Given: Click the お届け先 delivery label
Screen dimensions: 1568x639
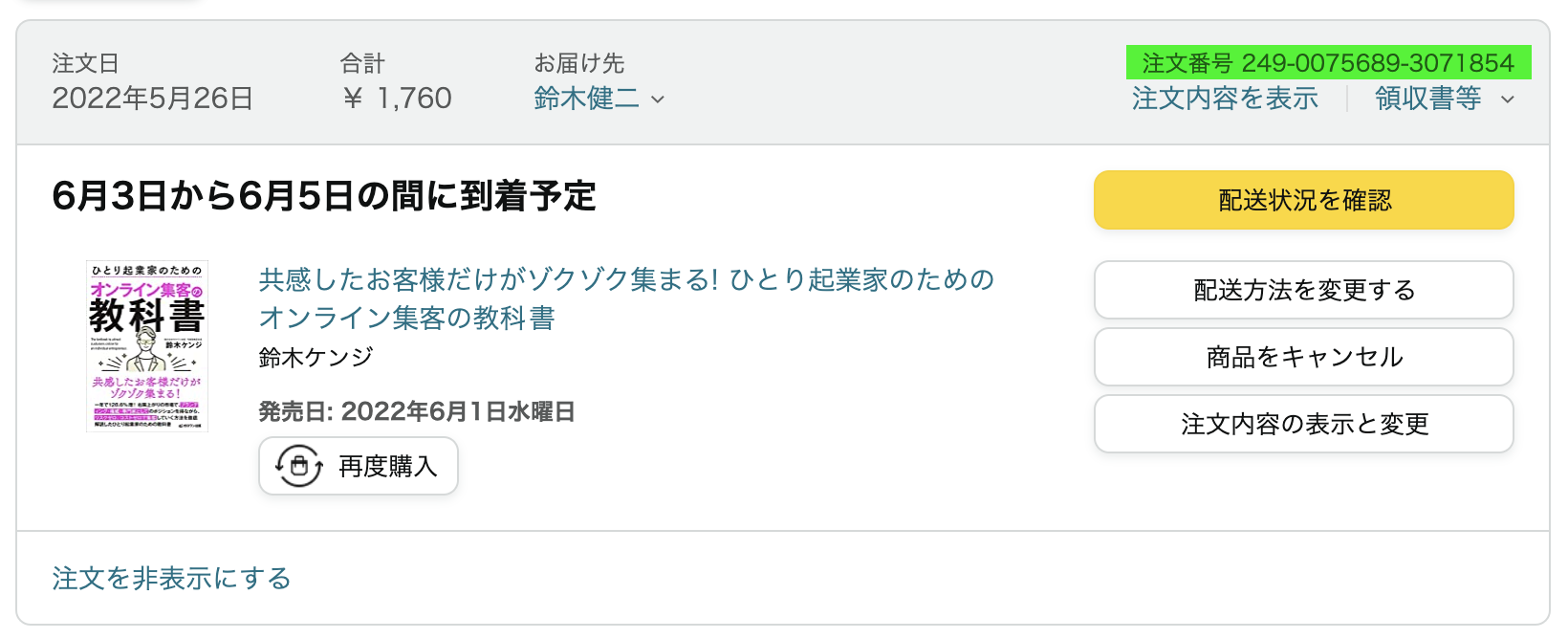Looking at the screenshot, I should (579, 63).
